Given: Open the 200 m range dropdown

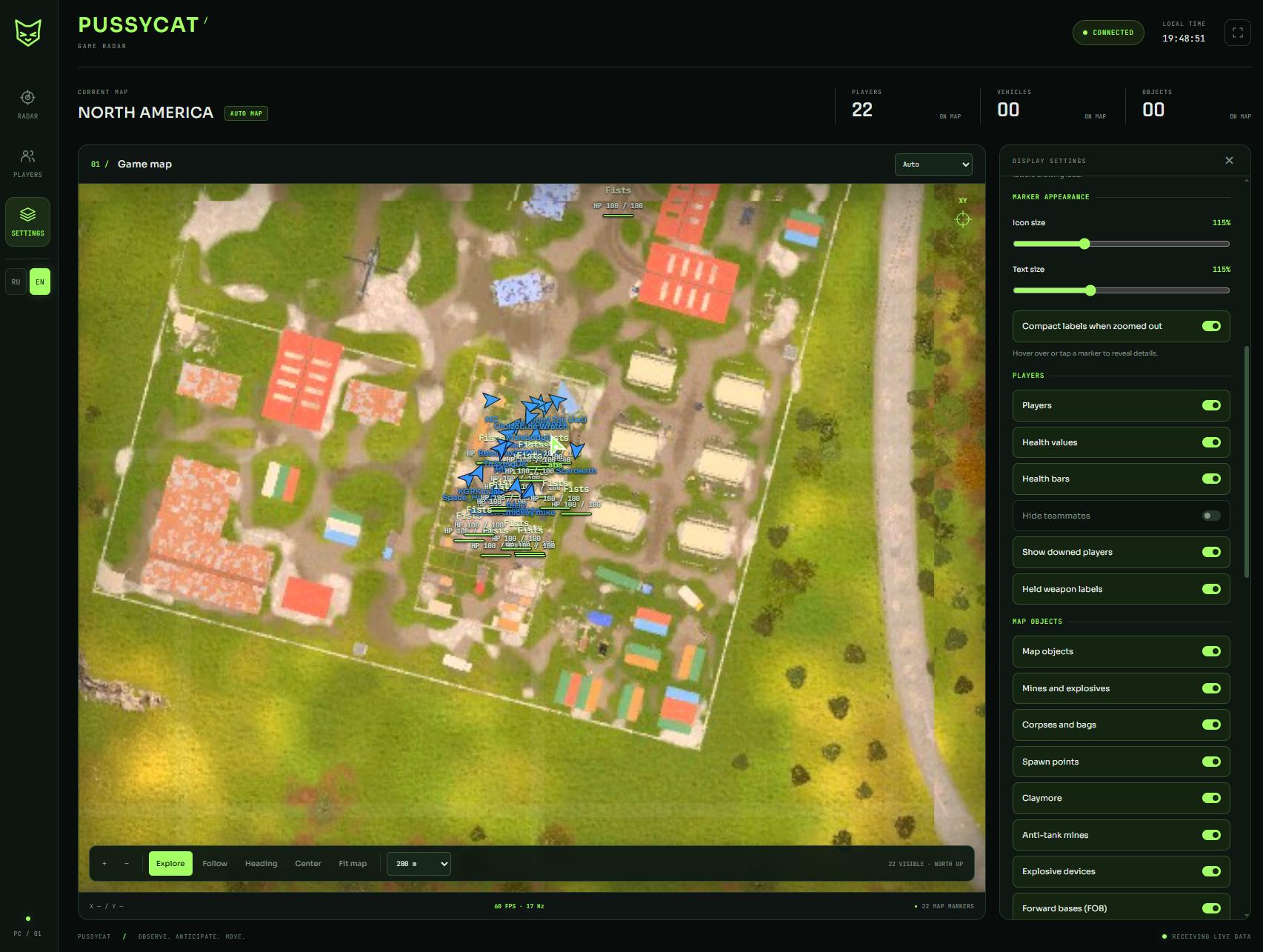Looking at the screenshot, I should coord(419,864).
